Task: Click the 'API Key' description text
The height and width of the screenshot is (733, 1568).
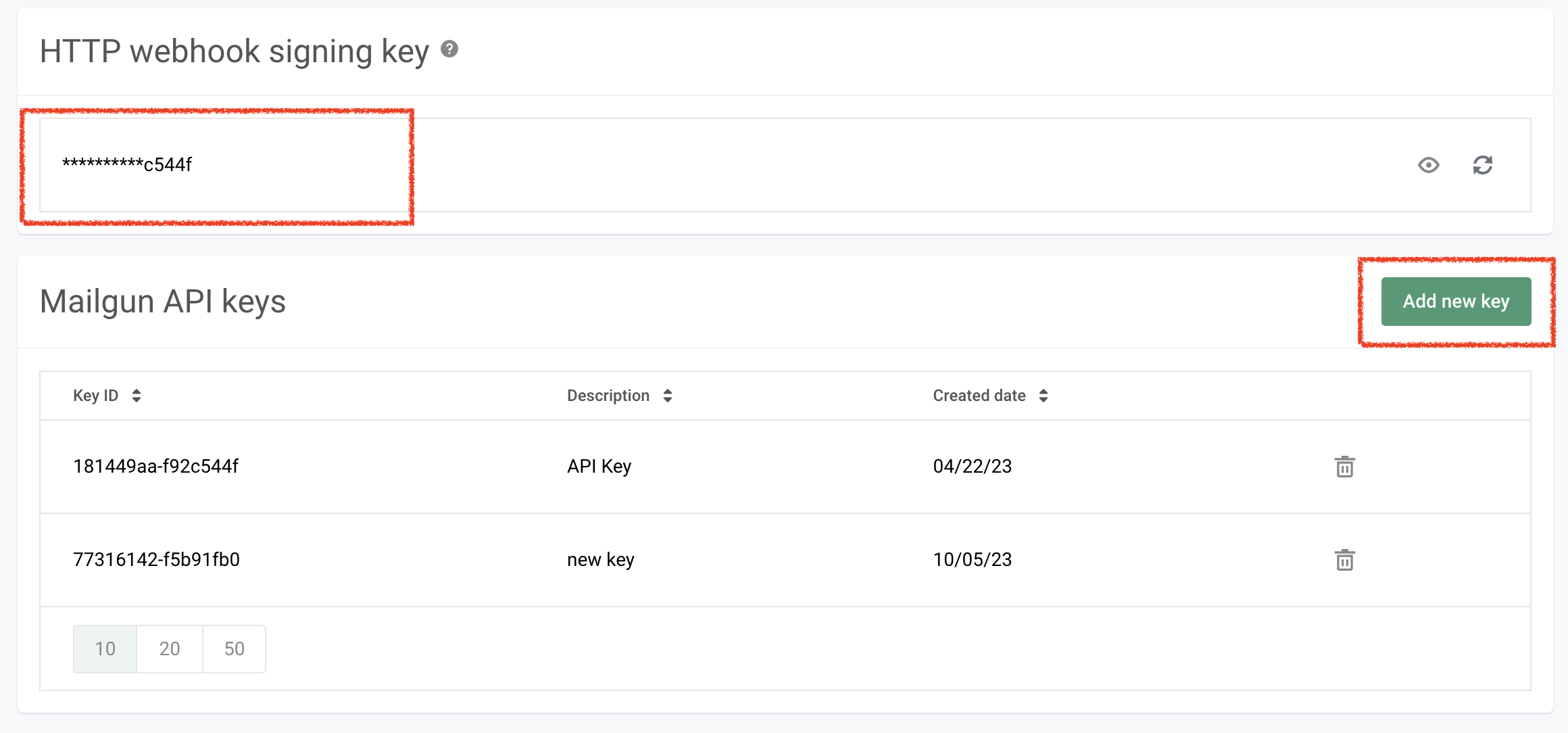Action: [x=599, y=467]
